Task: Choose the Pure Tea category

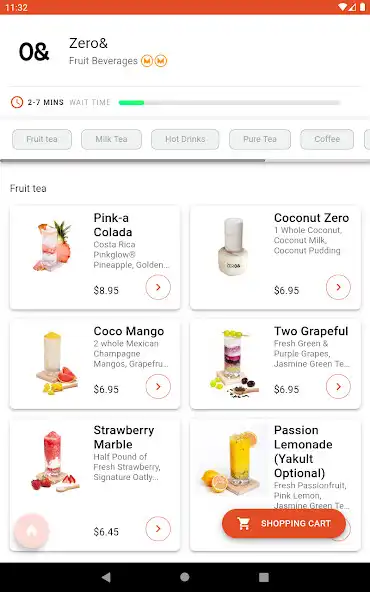Action: coord(260,139)
